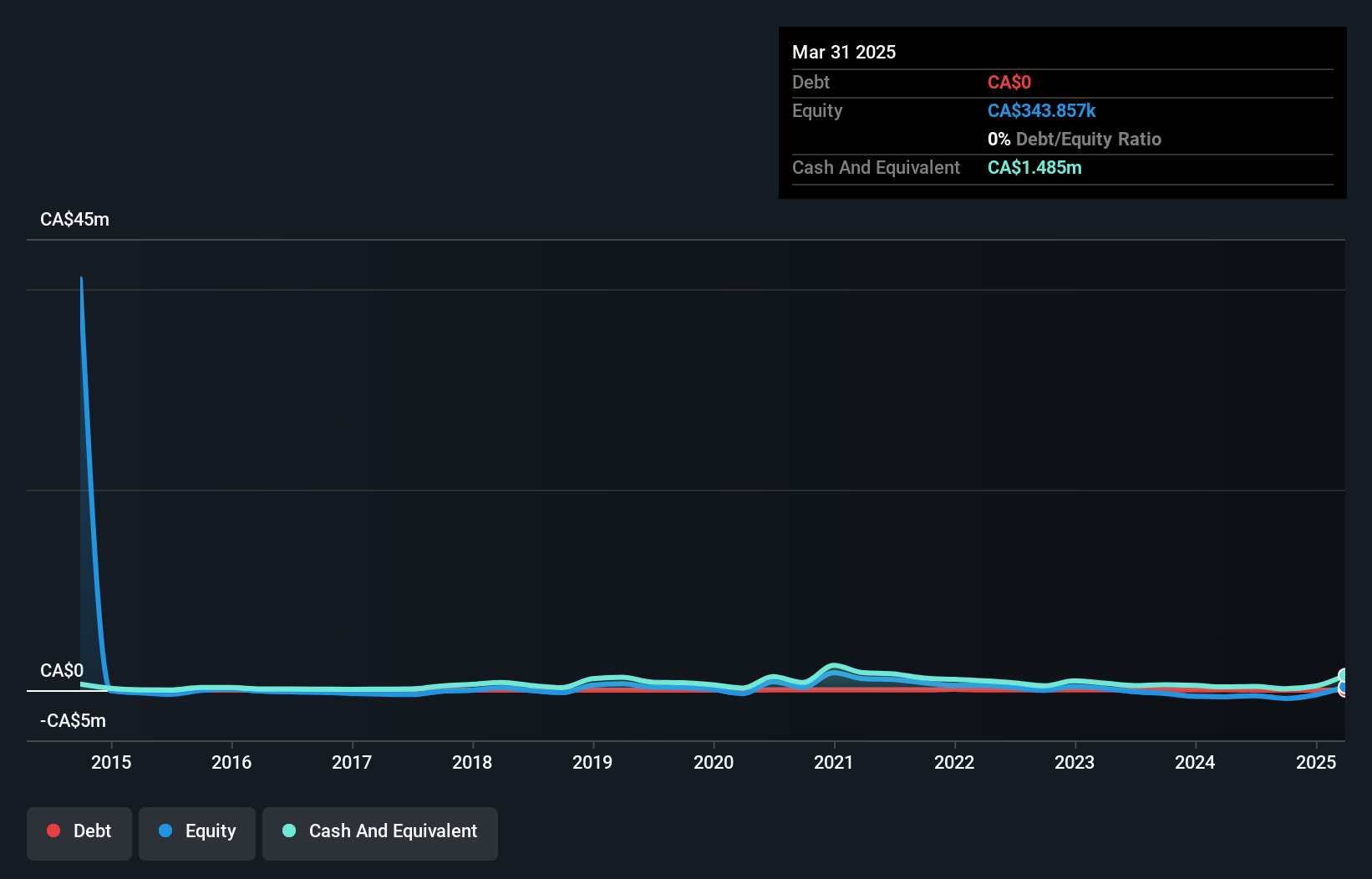1372x879 pixels.
Task: Click the Equity peak at chart start
Action: [81, 278]
